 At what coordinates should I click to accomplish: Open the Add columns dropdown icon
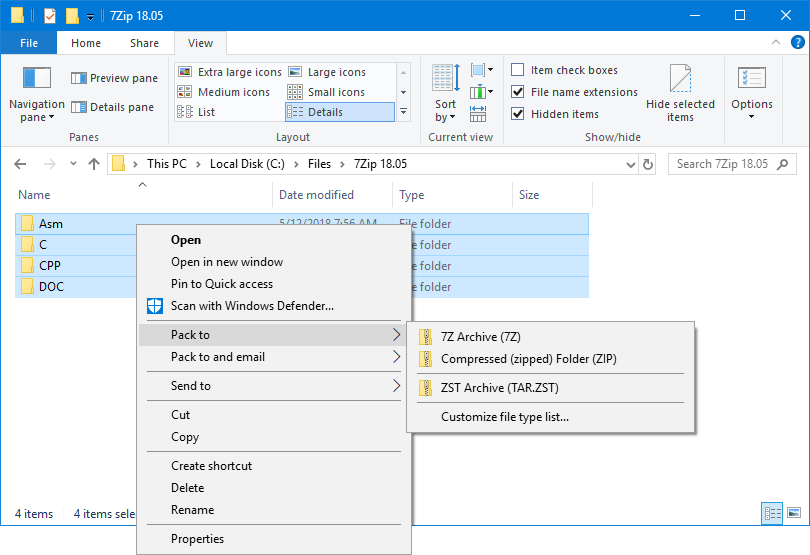[x=481, y=92]
